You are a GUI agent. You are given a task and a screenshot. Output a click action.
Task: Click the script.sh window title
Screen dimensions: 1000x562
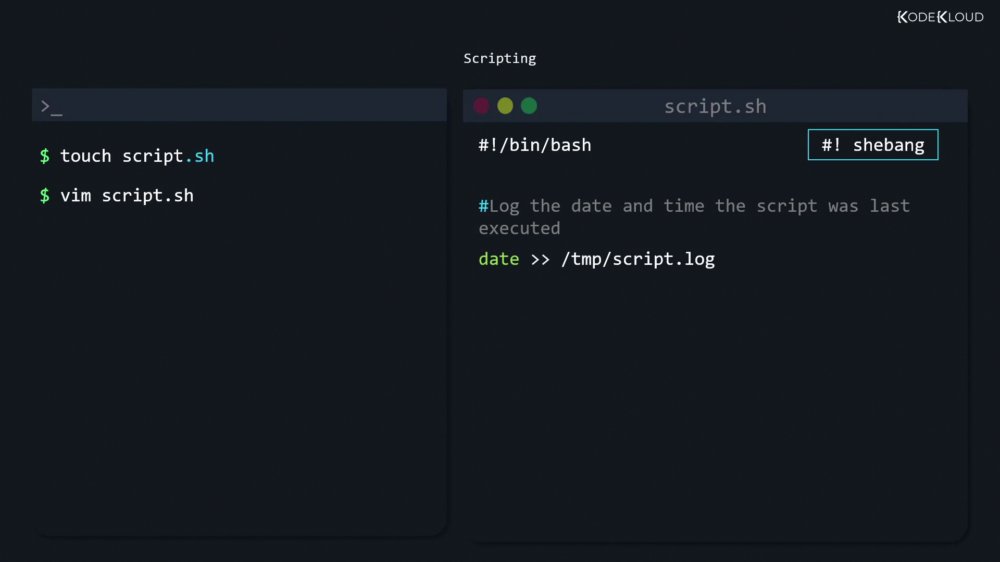coord(715,107)
